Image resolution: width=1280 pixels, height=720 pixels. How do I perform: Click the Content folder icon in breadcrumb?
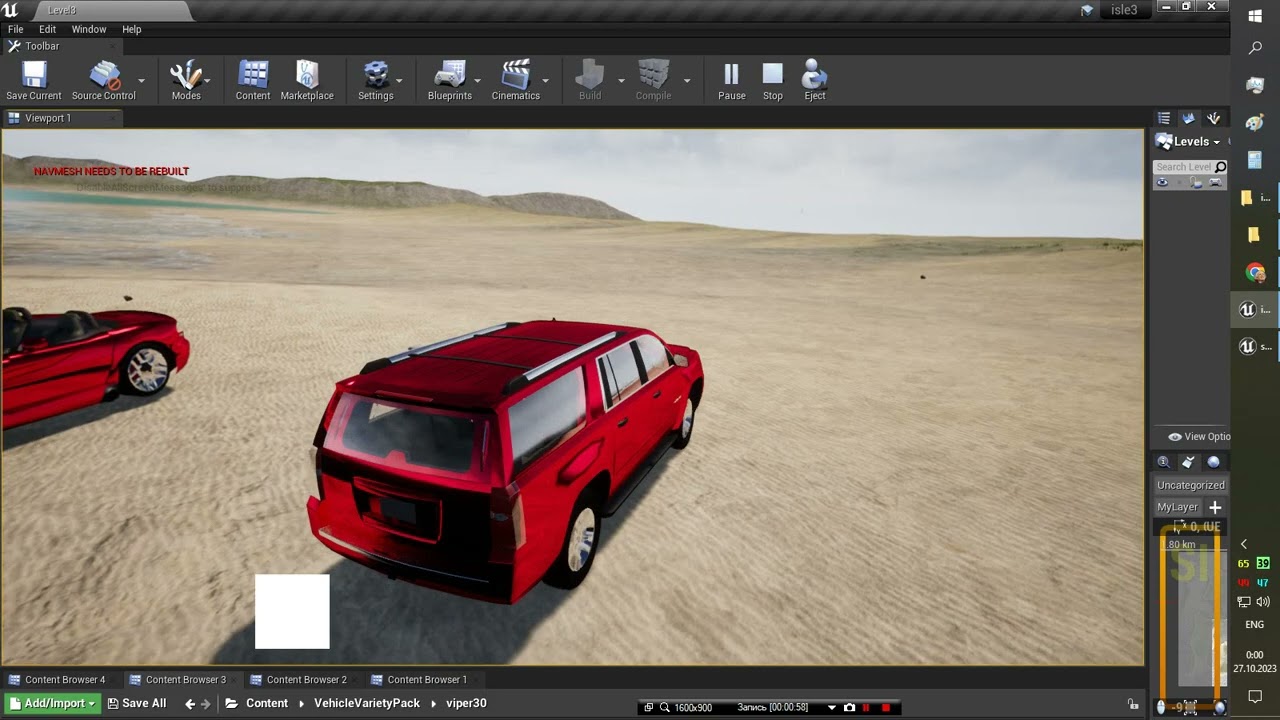(231, 704)
